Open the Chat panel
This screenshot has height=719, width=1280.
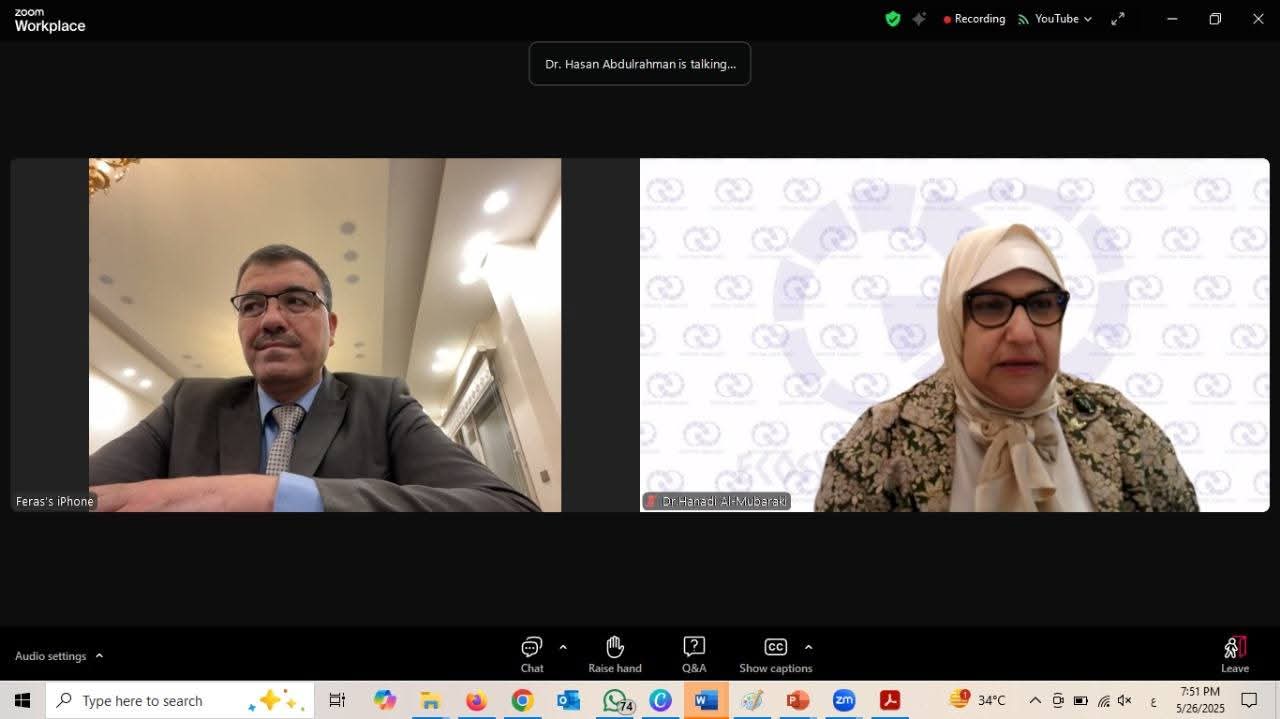click(x=531, y=655)
